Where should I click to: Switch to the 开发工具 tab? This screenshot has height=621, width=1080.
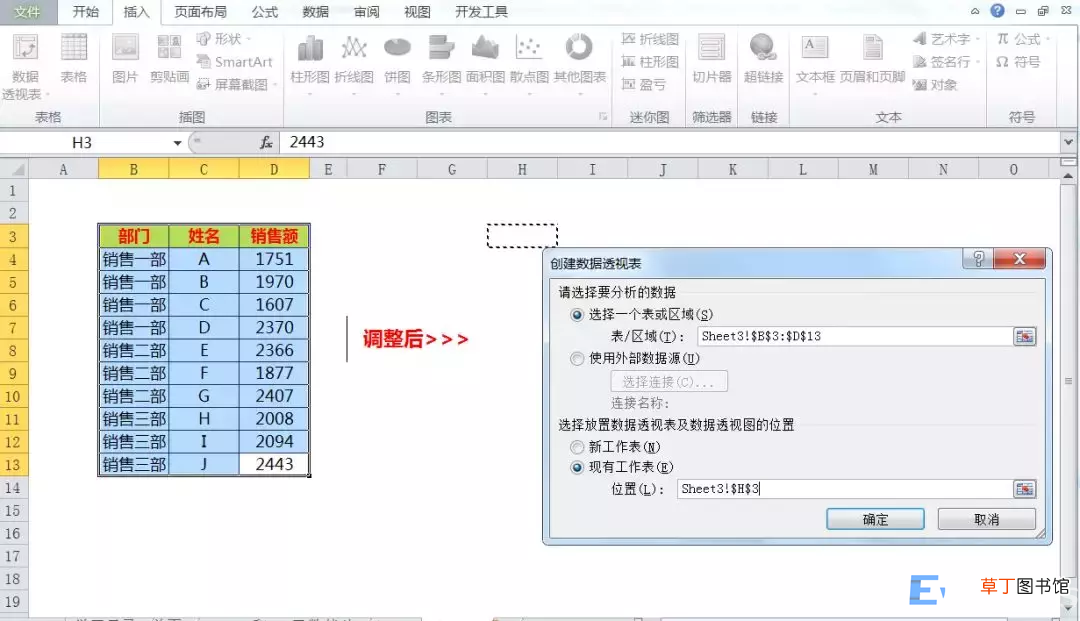coord(481,12)
